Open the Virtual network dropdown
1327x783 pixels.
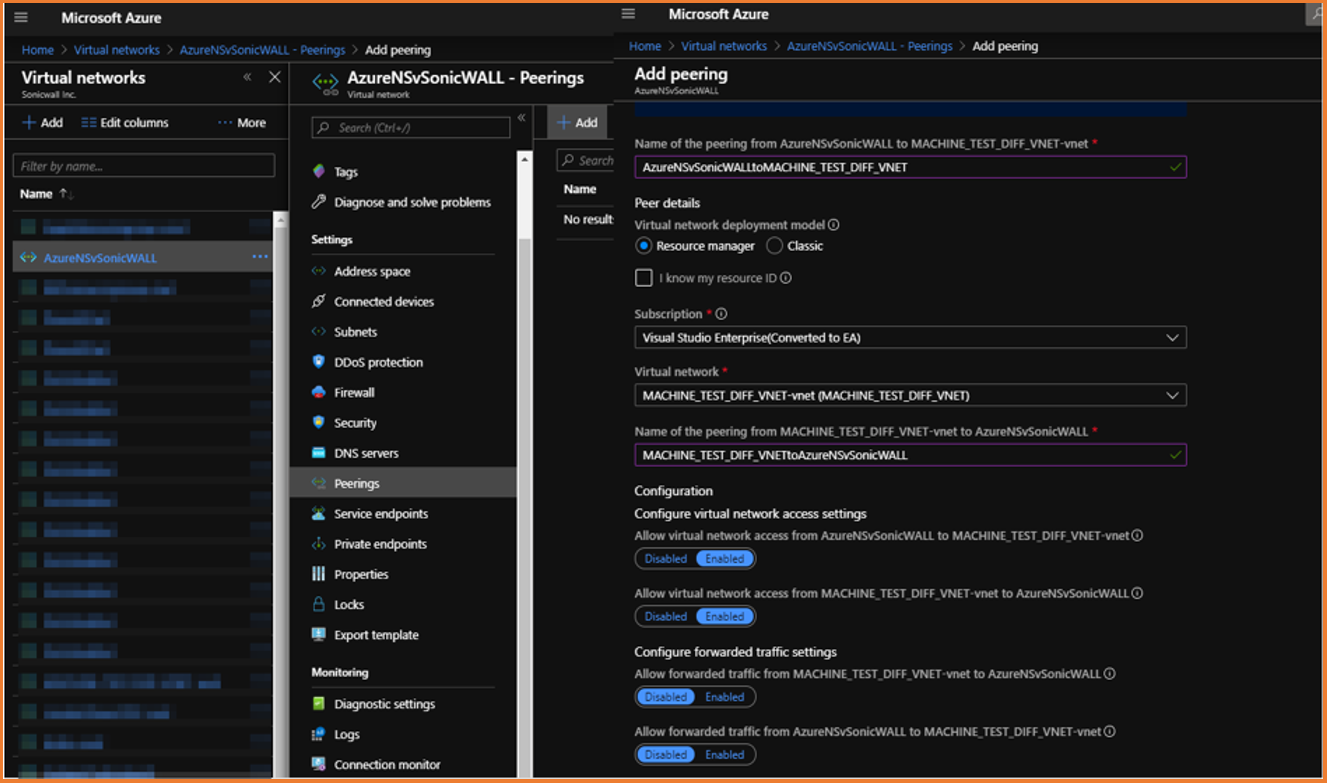pos(910,395)
